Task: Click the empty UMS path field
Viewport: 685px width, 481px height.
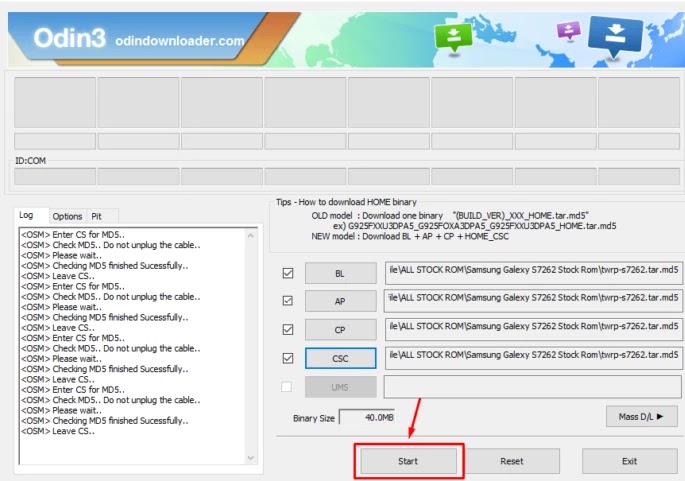Action: [x=533, y=387]
